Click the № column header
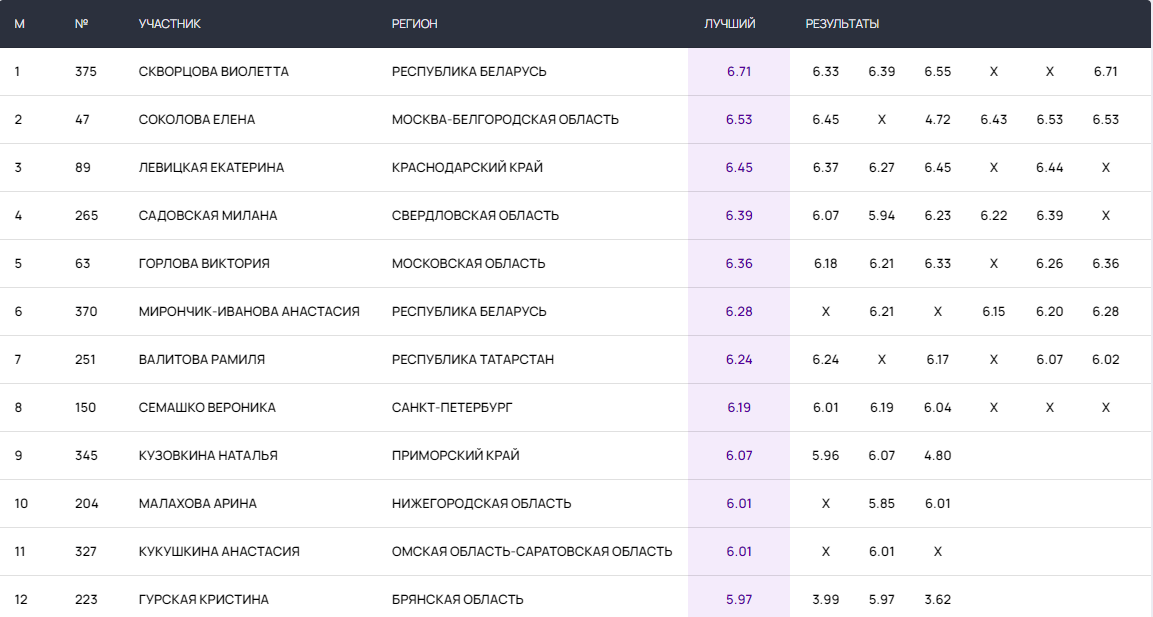 click(x=81, y=24)
